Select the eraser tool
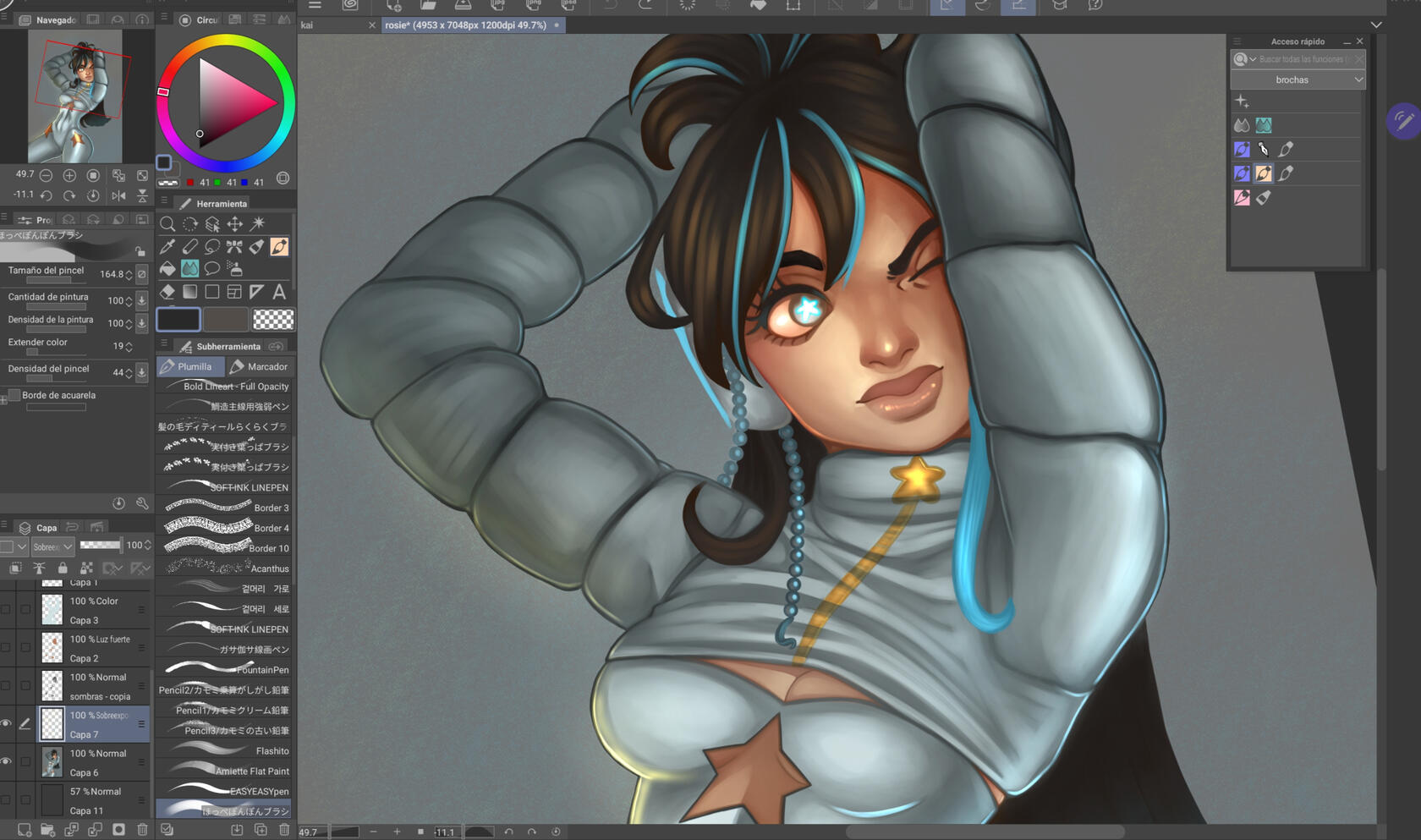The height and width of the screenshot is (840, 1421). tap(167, 292)
